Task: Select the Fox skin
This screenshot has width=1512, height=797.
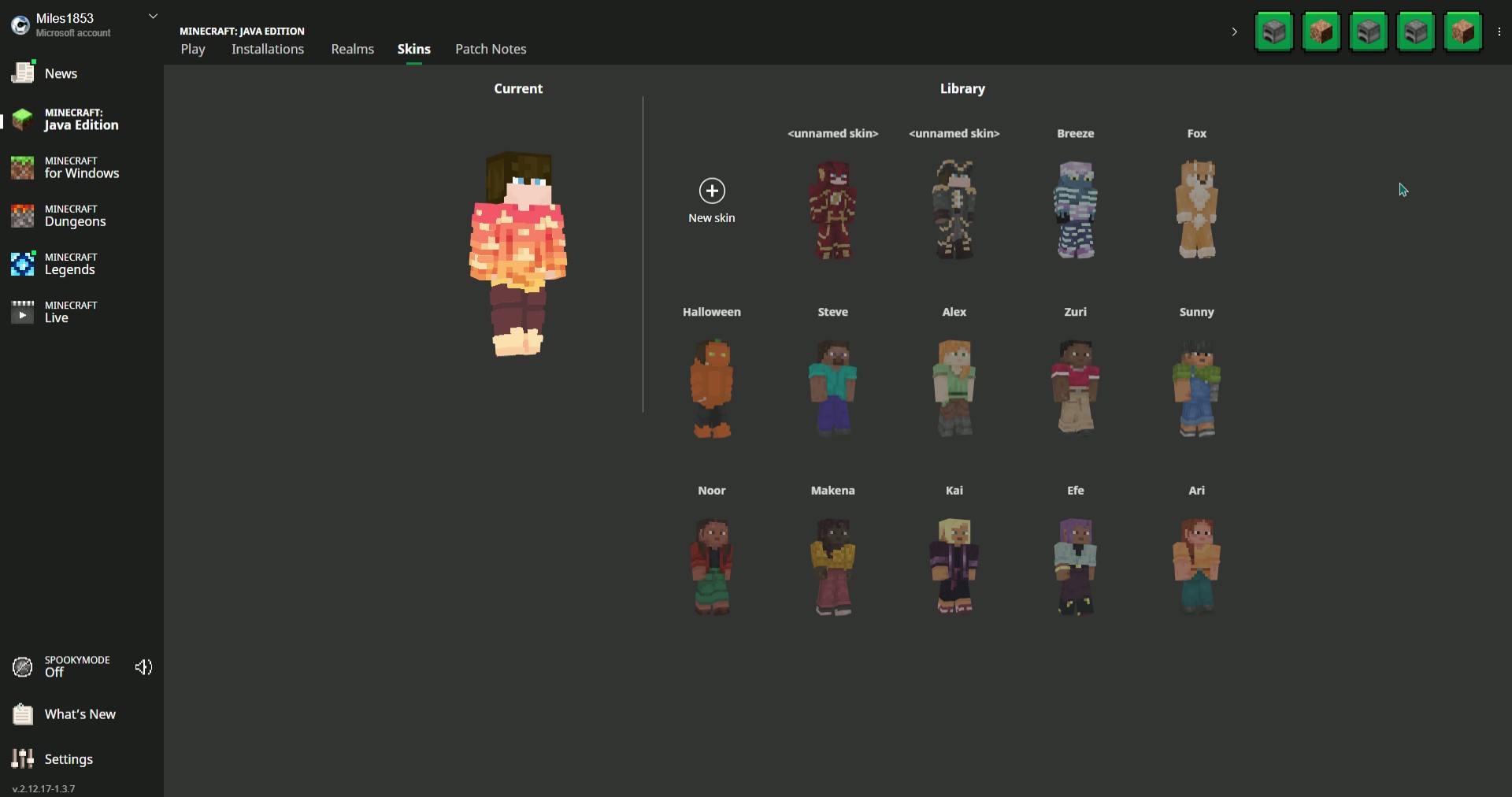Action: [x=1196, y=209]
